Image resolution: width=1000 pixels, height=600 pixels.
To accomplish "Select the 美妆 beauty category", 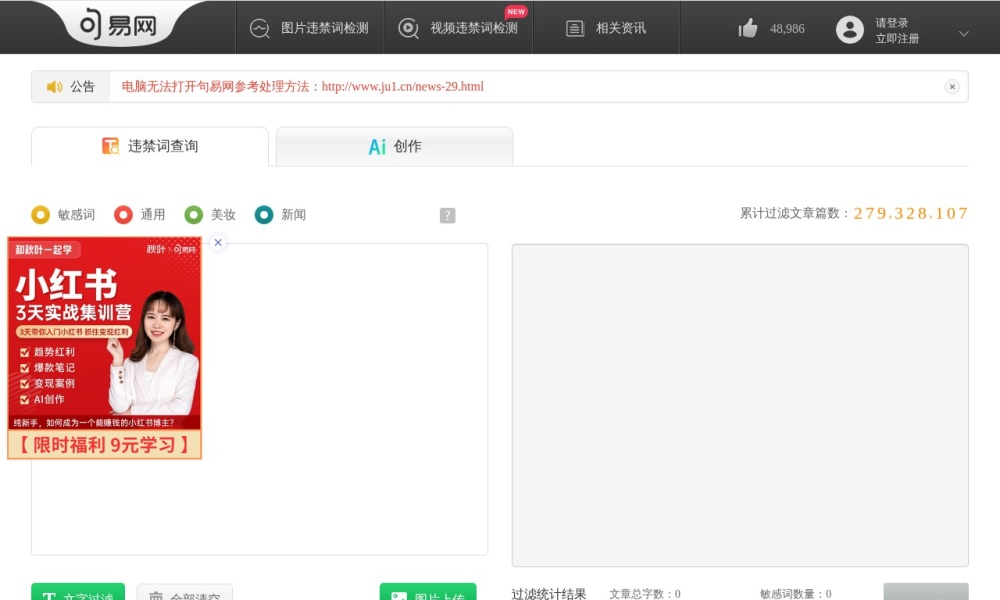I will click(x=193, y=214).
